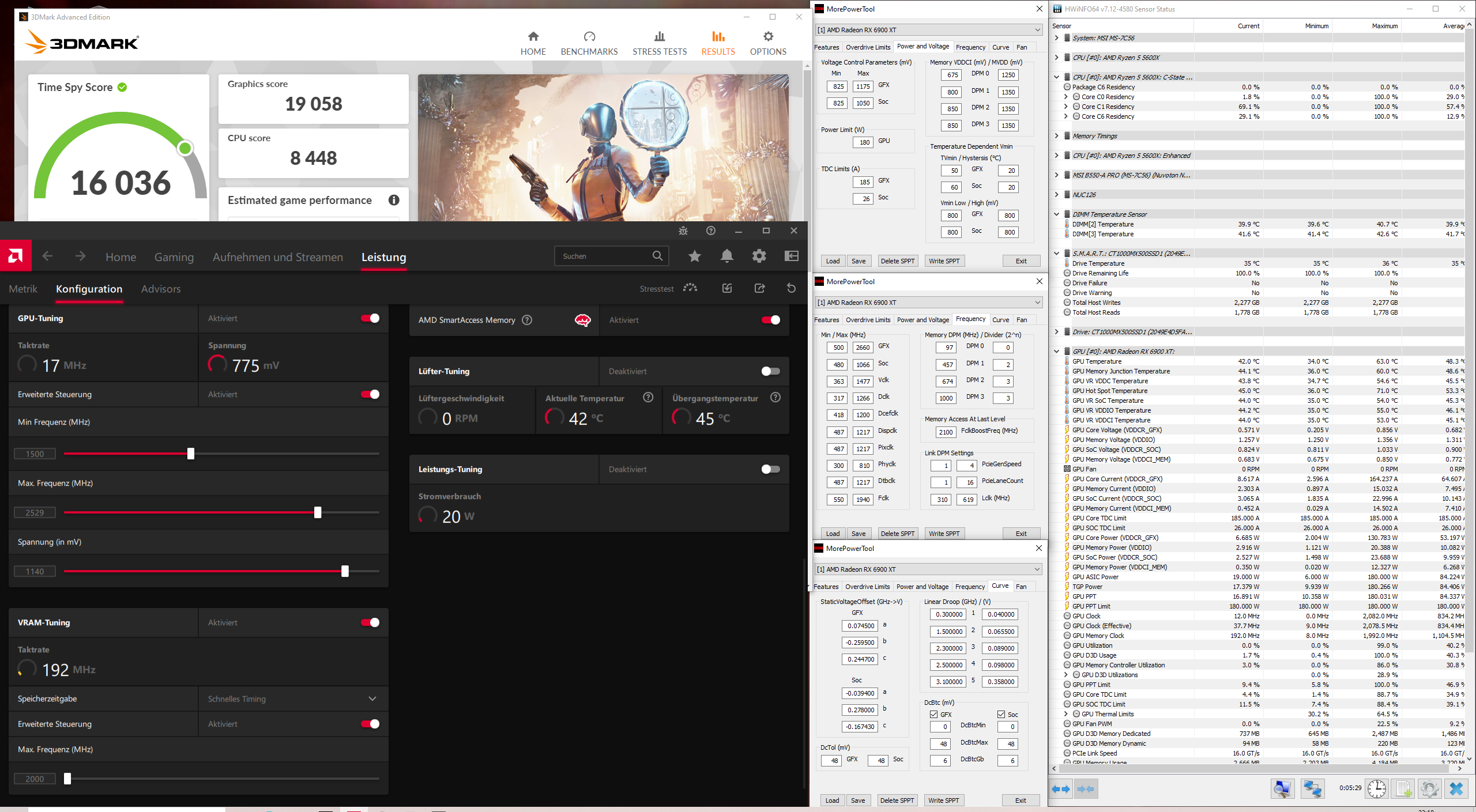Click the Delete SPPT button in Frequency window

click(897, 534)
